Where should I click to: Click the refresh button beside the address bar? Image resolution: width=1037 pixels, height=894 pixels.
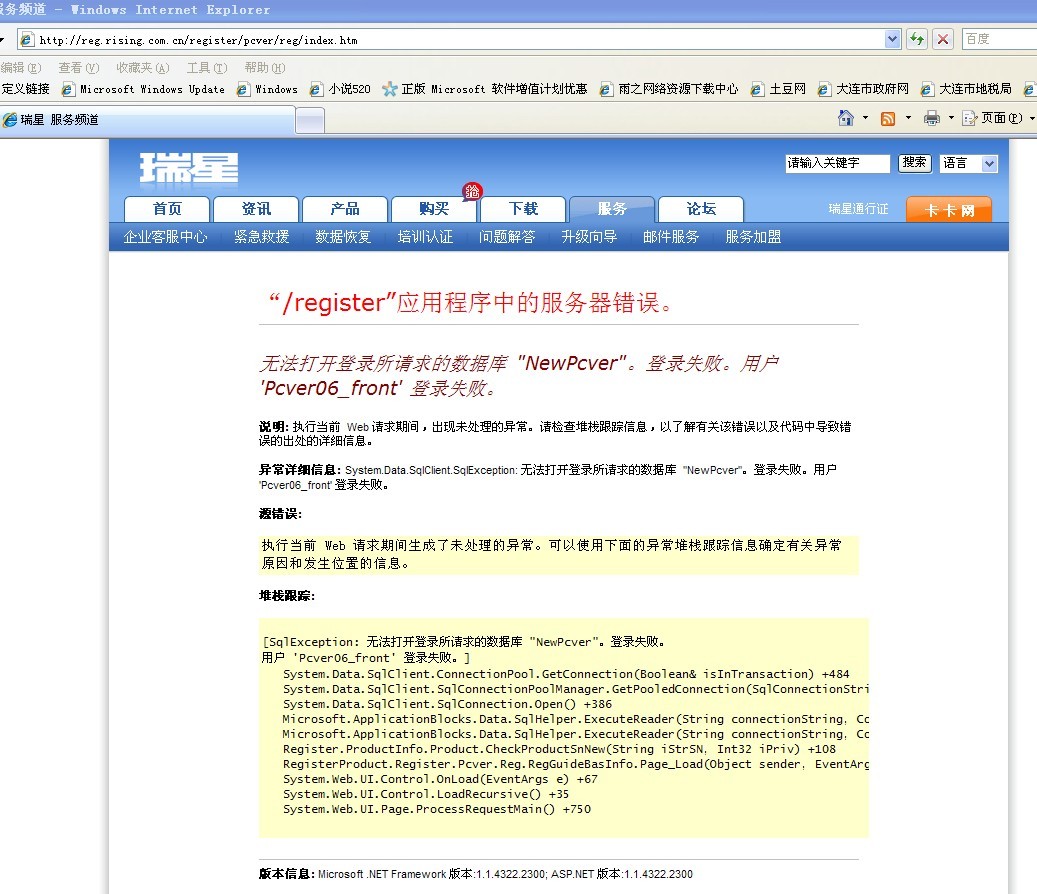coord(917,40)
